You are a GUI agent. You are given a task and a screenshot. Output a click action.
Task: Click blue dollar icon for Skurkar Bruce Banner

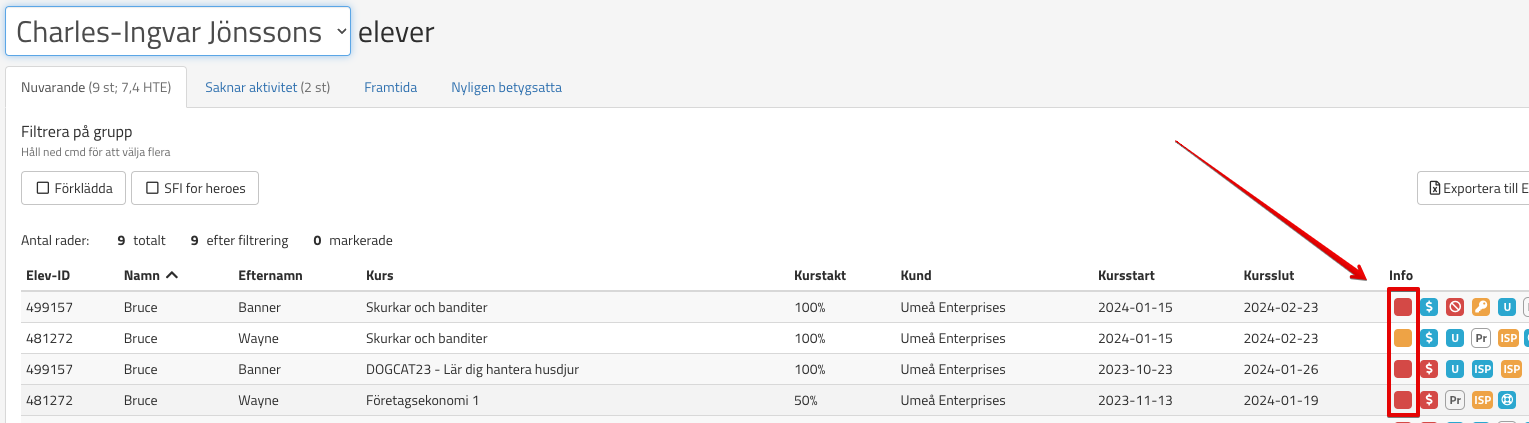pyautogui.click(x=1430, y=307)
